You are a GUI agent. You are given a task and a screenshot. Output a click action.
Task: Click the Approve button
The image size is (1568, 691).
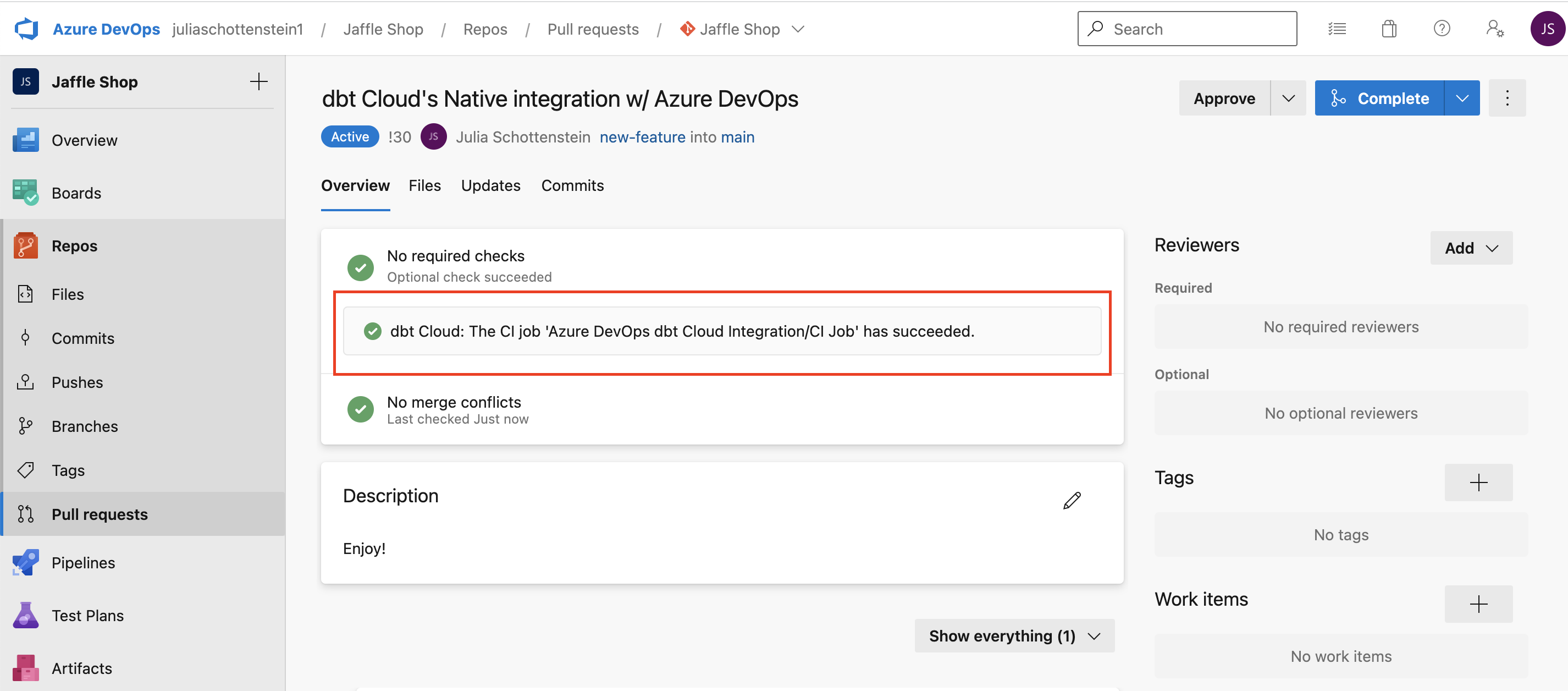[x=1224, y=98]
